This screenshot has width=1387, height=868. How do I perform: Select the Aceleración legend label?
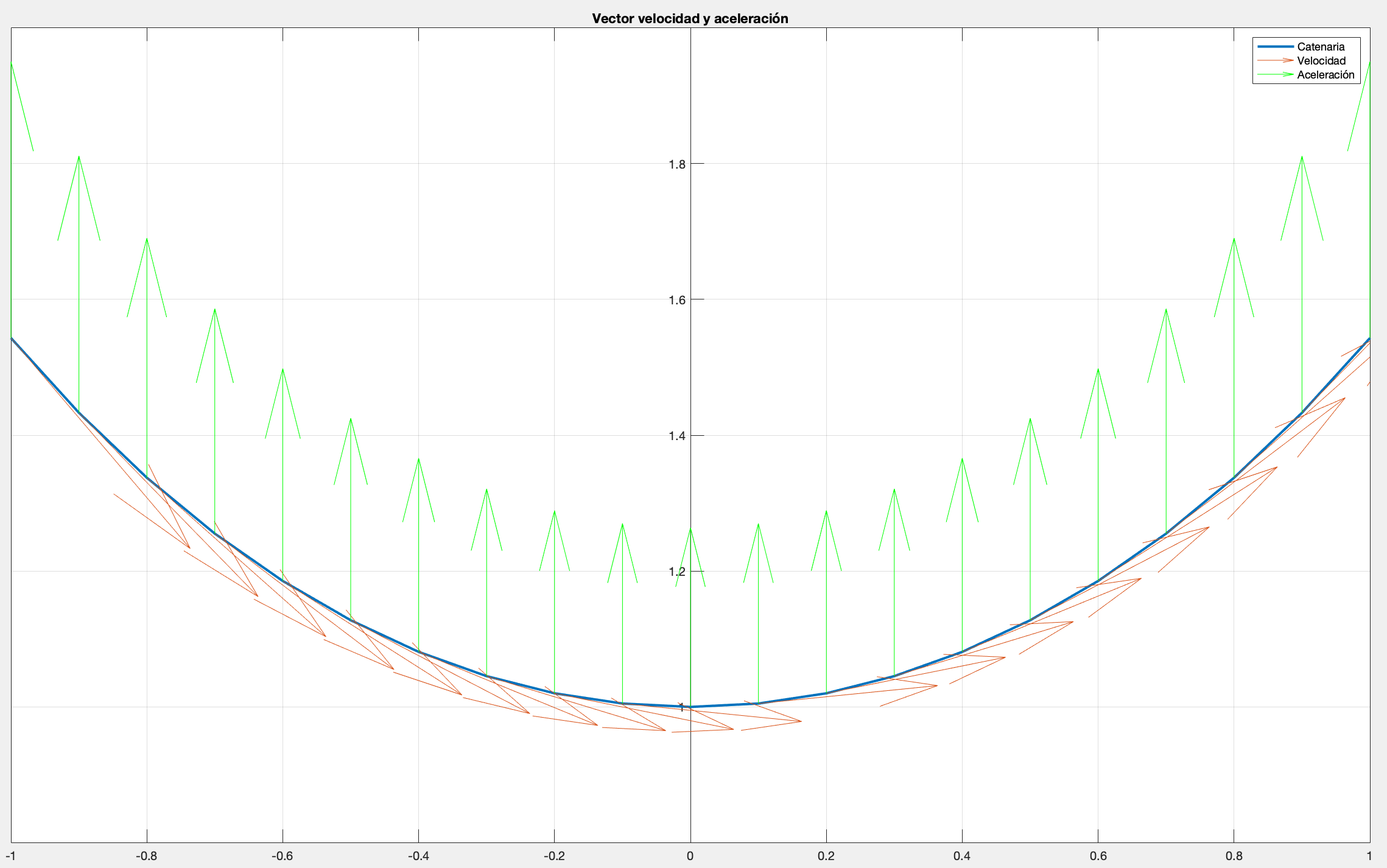pos(1326,75)
